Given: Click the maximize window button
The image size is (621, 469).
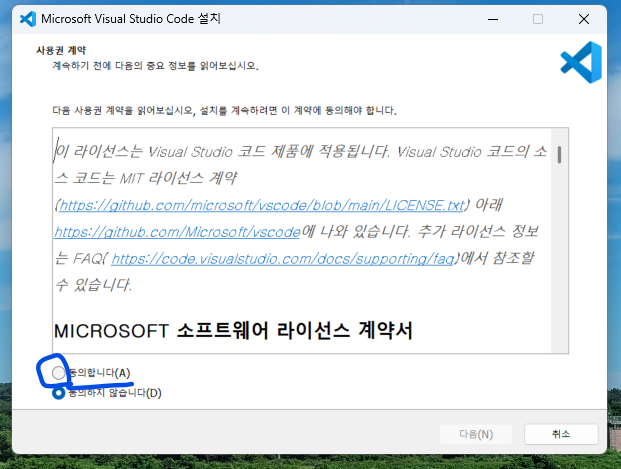Looking at the screenshot, I should tap(538, 19).
